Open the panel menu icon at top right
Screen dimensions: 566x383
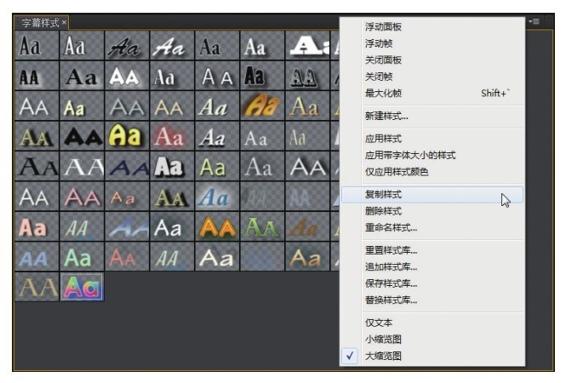(x=535, y=22)
